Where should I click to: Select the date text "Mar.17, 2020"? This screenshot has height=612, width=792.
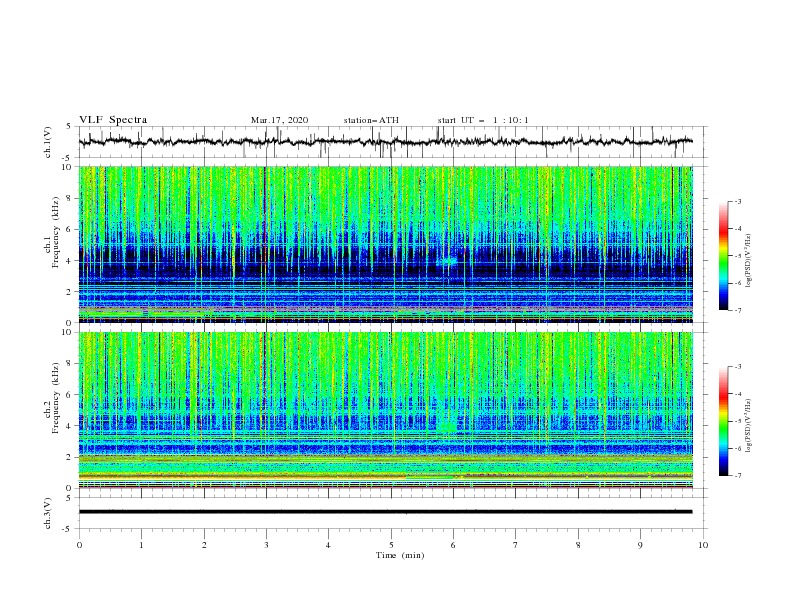(279, 120)
